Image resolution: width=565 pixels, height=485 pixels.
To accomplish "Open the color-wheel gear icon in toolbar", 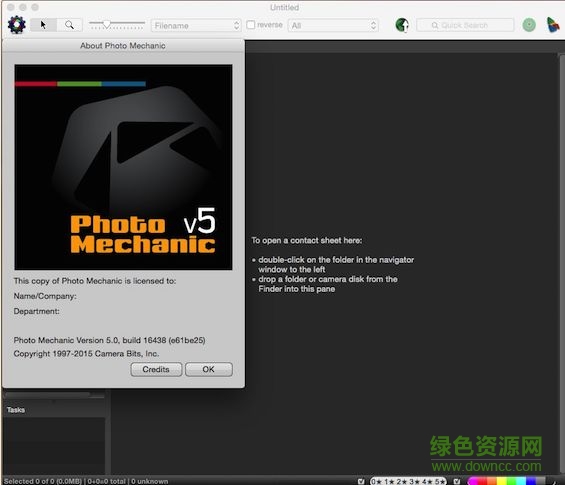I will 17,25.
